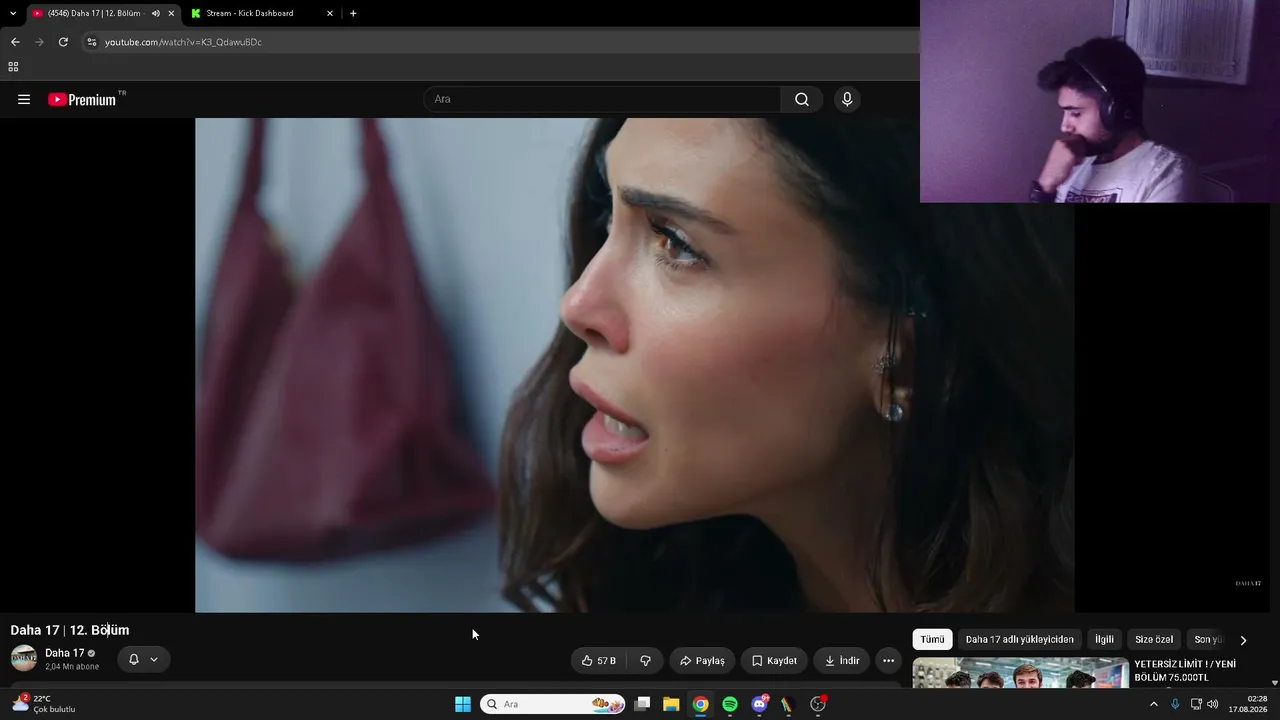Screen dimensions: 1280x720
Task: Open Task View from the taskbar
Action: pos(642,704)
